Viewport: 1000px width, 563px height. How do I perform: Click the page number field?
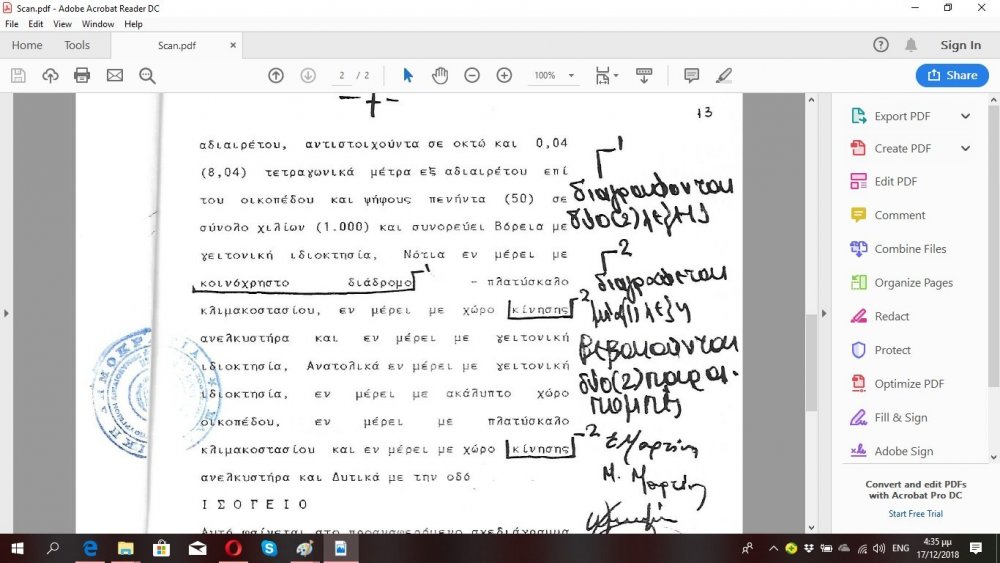point(343,75)
